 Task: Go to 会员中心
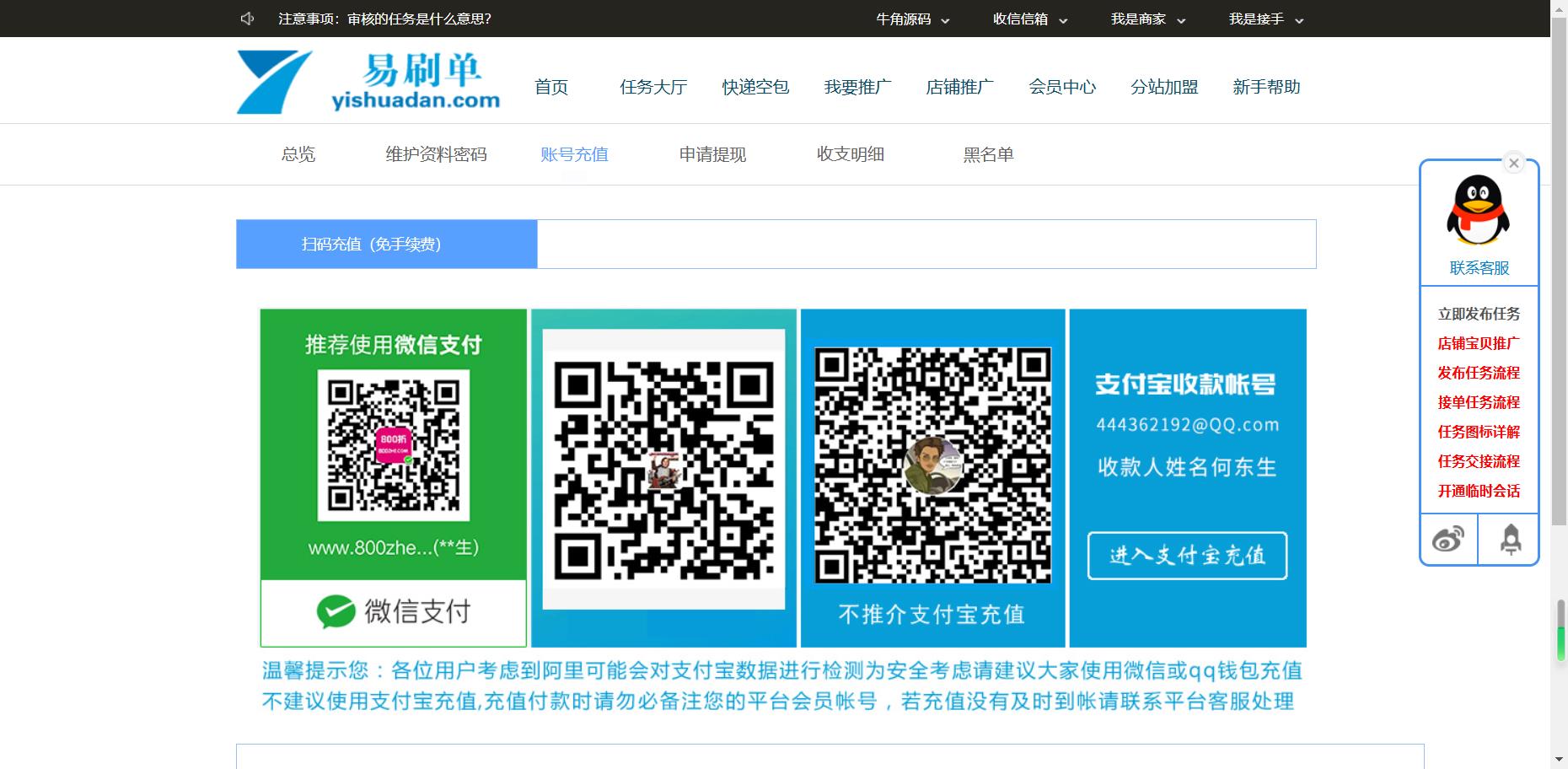[x=1062, y=87]
